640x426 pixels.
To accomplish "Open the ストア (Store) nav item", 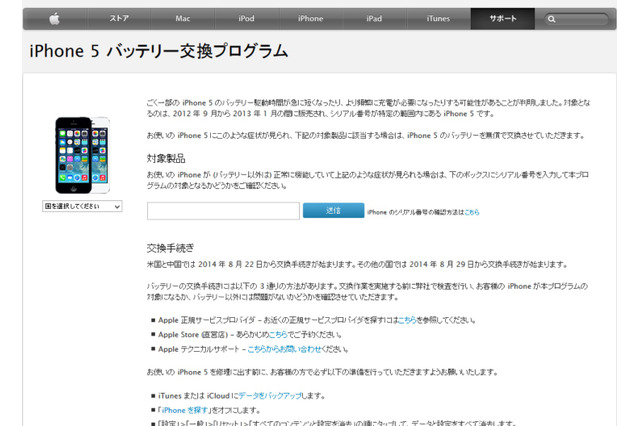I will (118, 18).
